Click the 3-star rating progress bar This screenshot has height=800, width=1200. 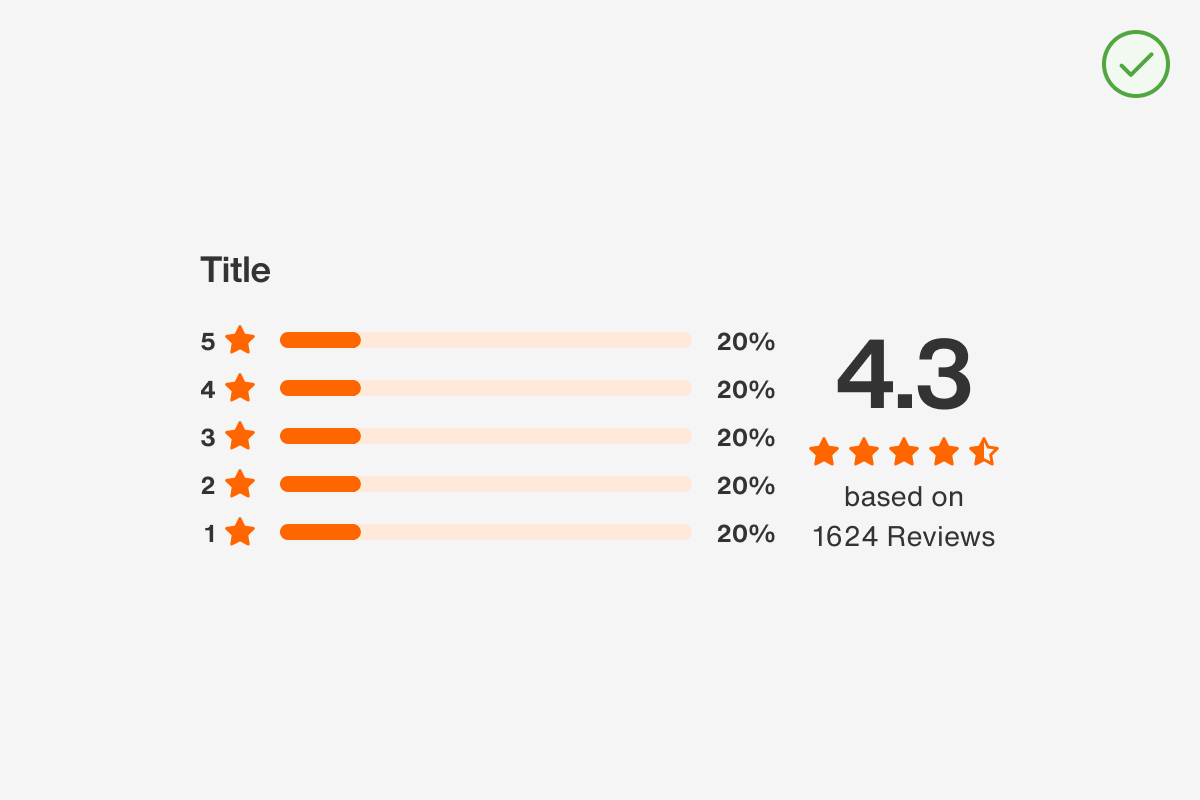(x=486, y=436)
